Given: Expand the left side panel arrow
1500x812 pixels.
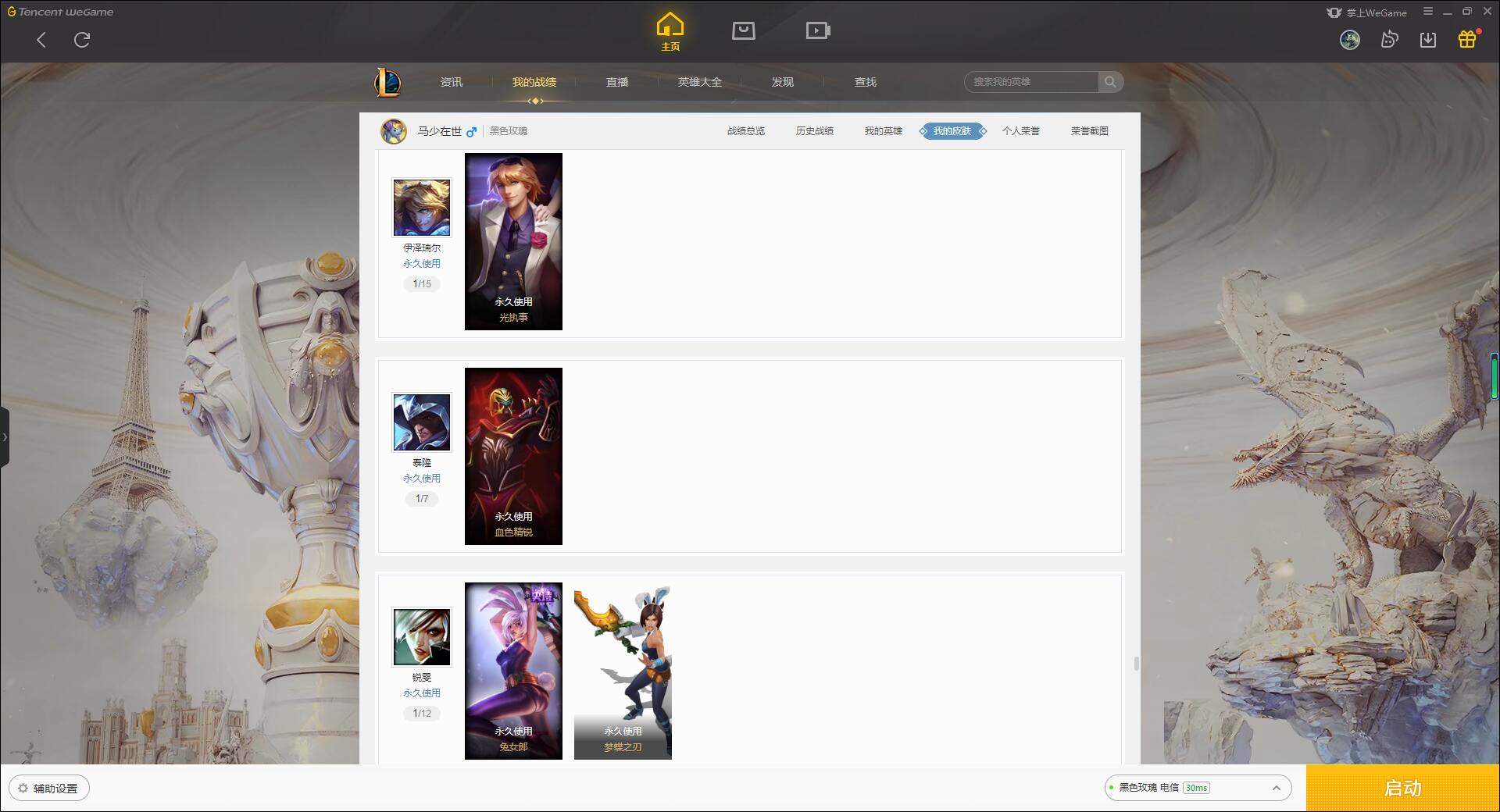Looking at the screenshot, I should pyautogui.click(x=5, y=437).
